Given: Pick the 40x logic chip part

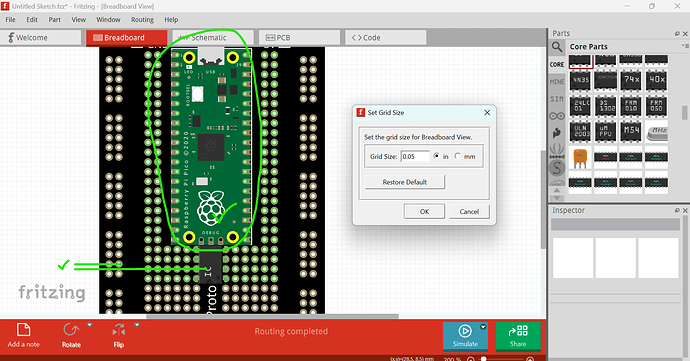Looking at the screenshot, I should tap(656, 80).
